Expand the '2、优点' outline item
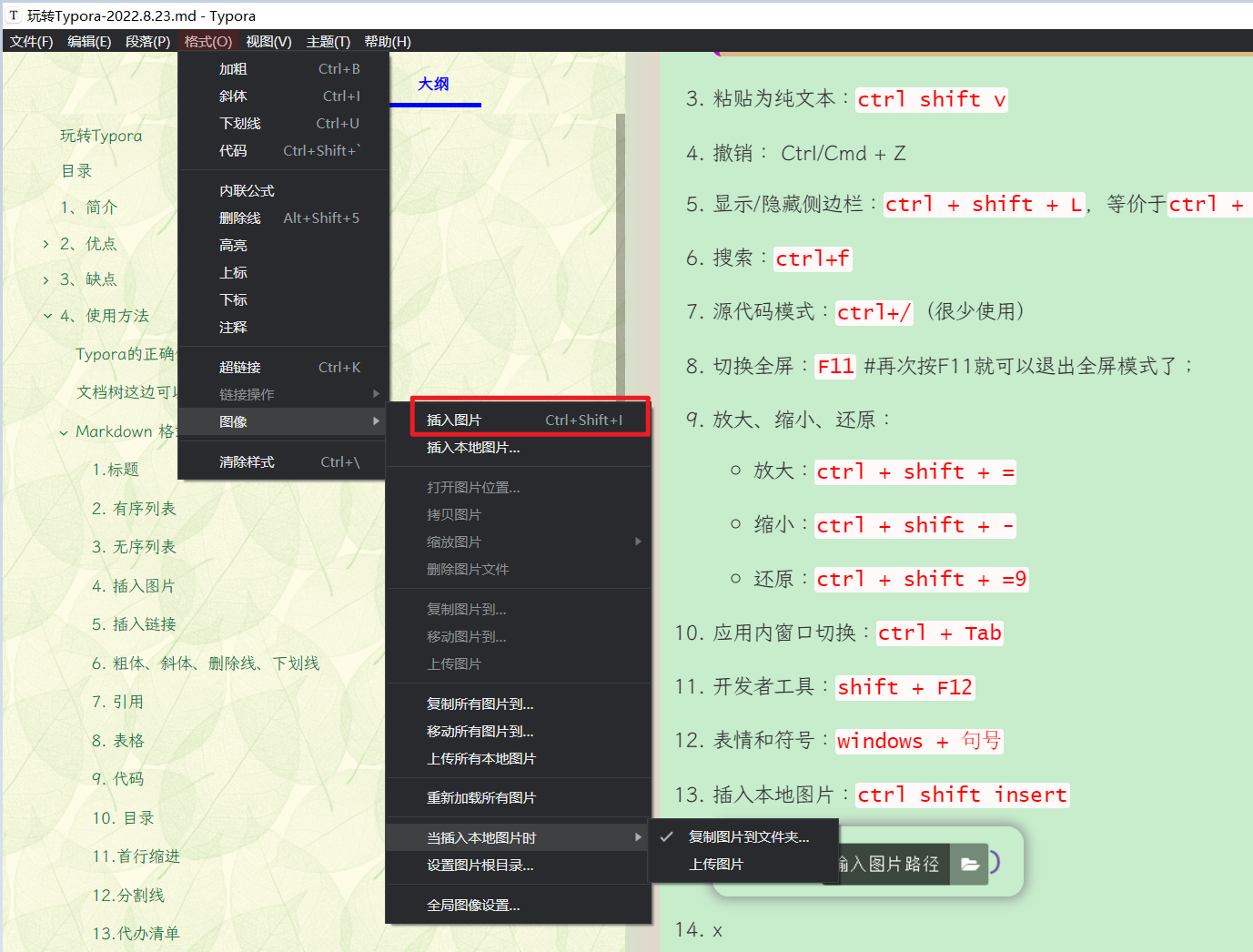Screen dimensions: 1253x952 (x=45, y=244)
